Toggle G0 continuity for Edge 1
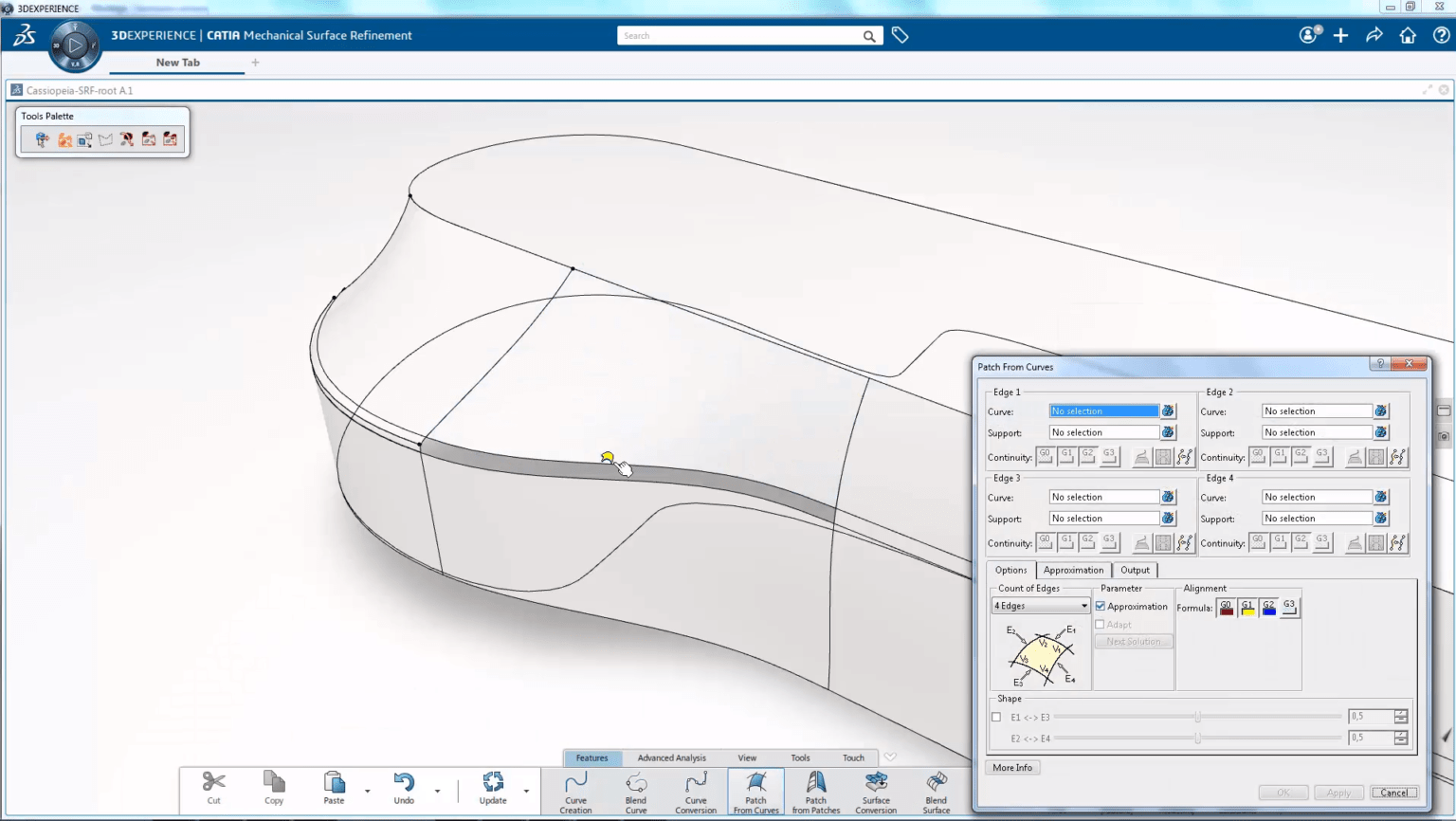1456x821 pixels. [x=1045, y=457]
